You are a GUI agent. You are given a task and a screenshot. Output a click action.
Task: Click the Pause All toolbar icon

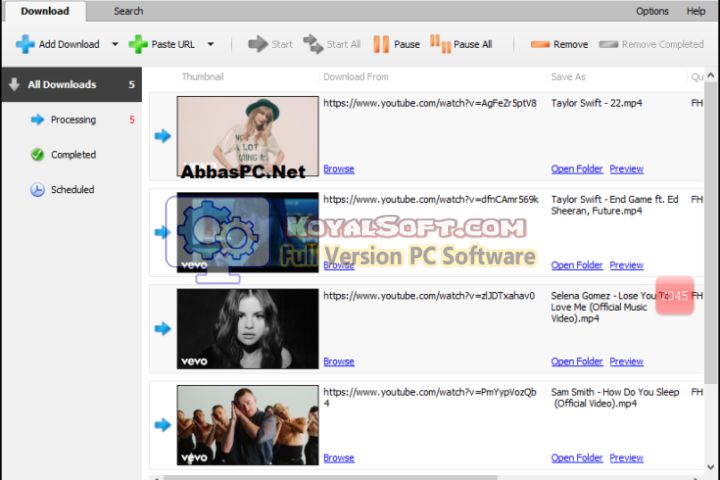(x=440, y=44)
